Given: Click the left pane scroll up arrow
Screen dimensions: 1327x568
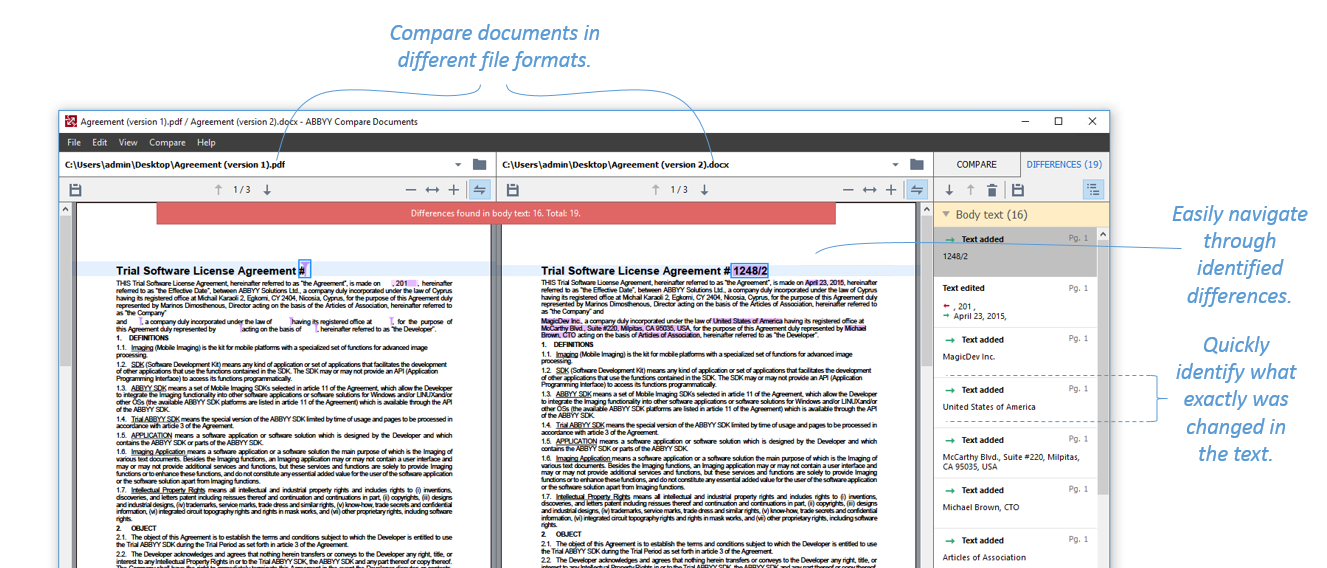Looking at the screenshot, I should [67, 211].
